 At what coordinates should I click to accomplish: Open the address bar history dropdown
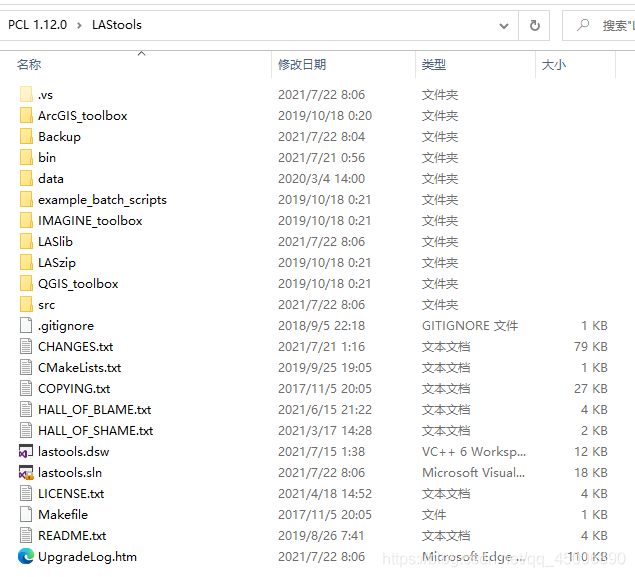[504, 26]
